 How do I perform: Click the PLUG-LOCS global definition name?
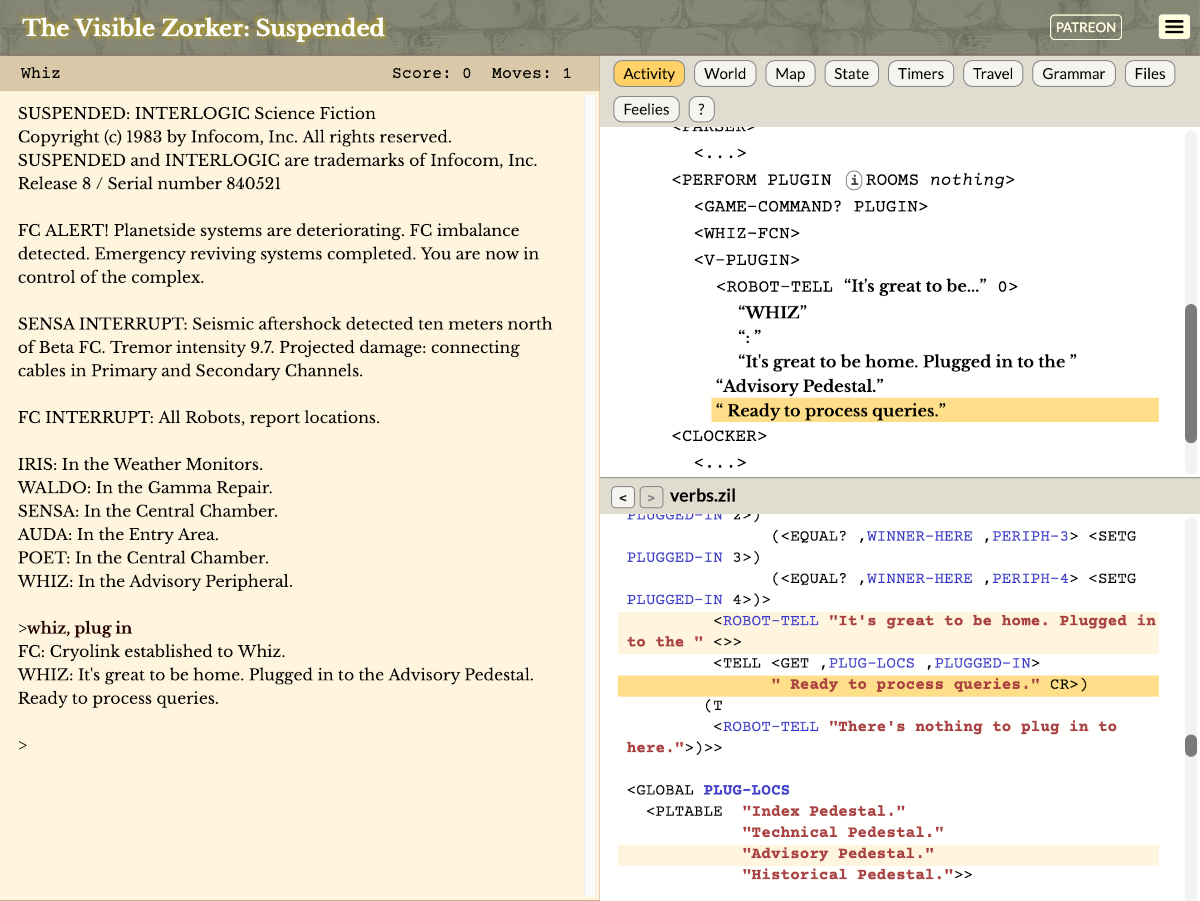(746, 790)
